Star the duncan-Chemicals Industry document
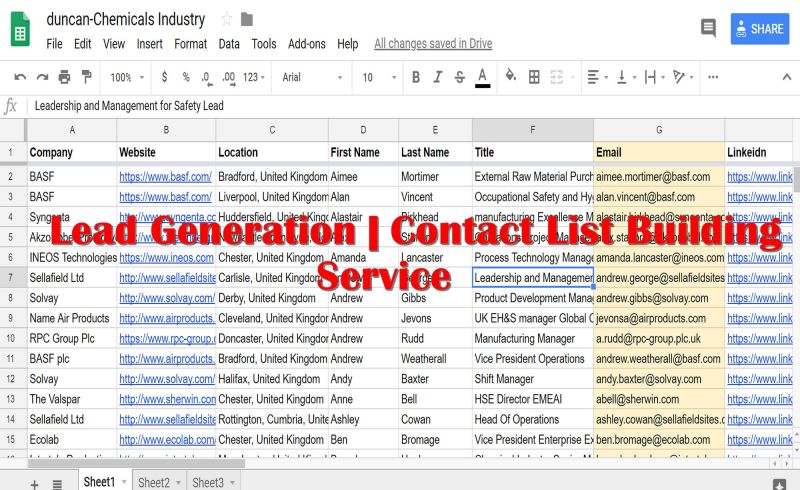 pos(227,19)
